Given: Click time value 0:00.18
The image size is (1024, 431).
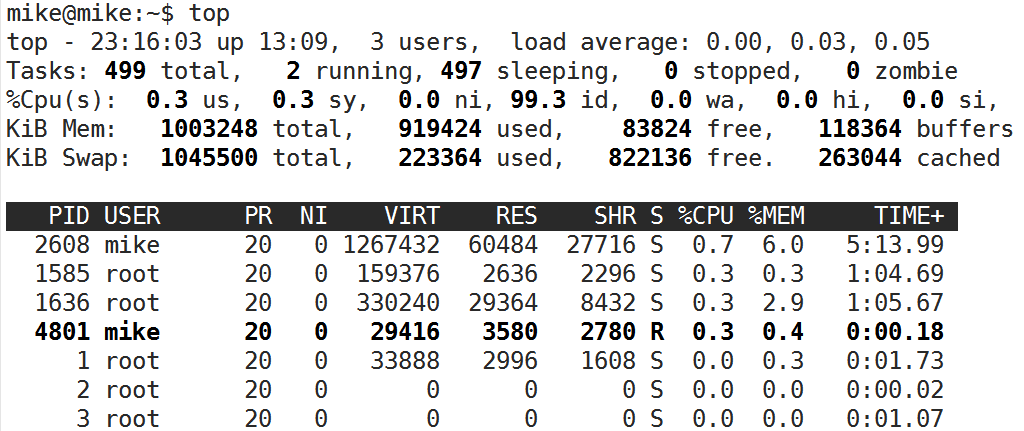Looking at the screenshot, I should [895, 332].
